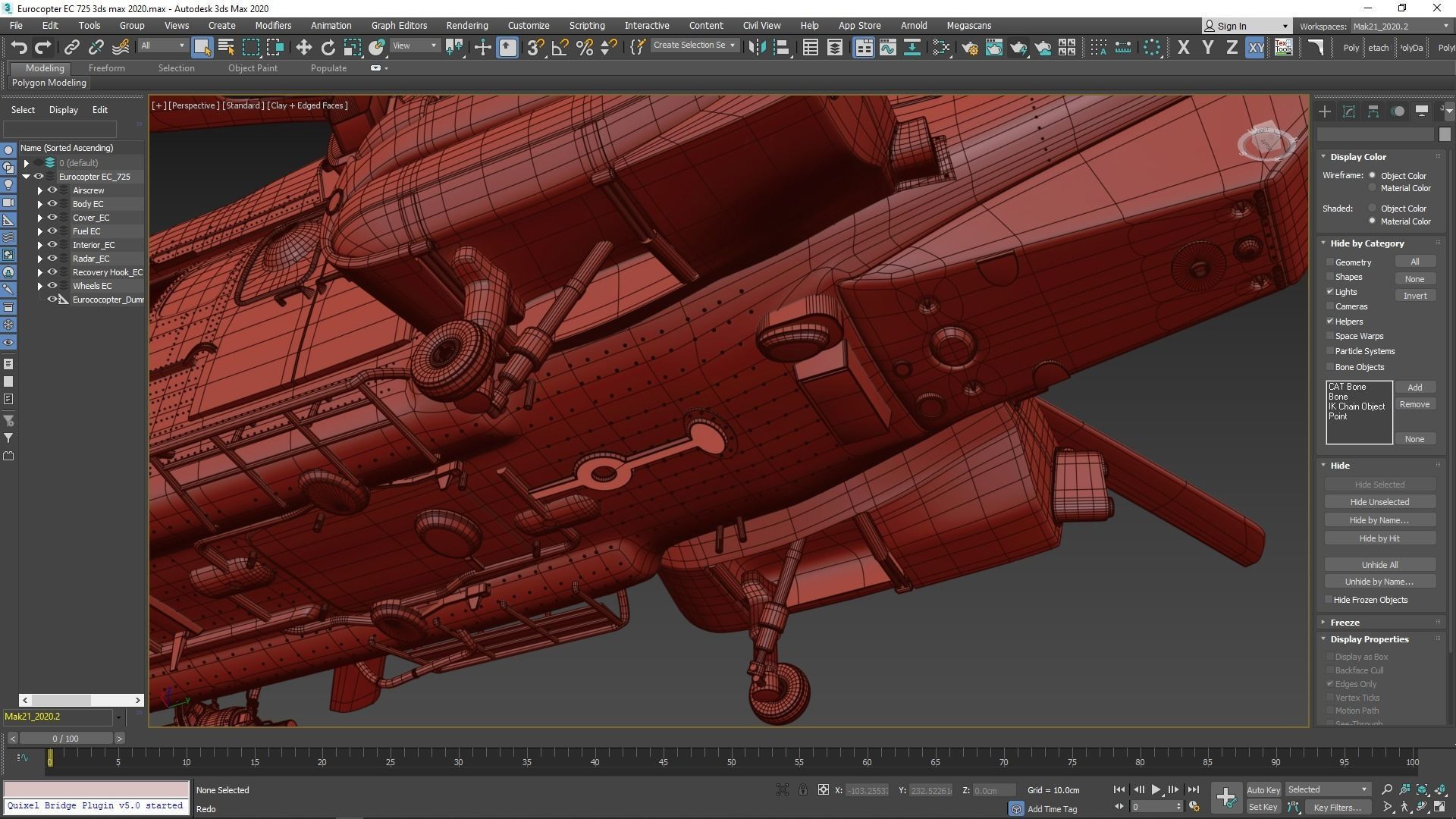Hide the Airscrew layer via eye icon
1456x819 pixels.
point(52,190)
